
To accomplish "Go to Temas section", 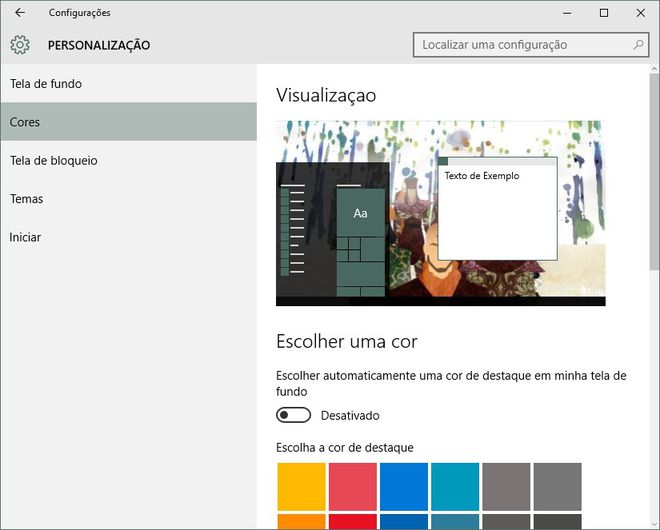I will coord(128,199).
